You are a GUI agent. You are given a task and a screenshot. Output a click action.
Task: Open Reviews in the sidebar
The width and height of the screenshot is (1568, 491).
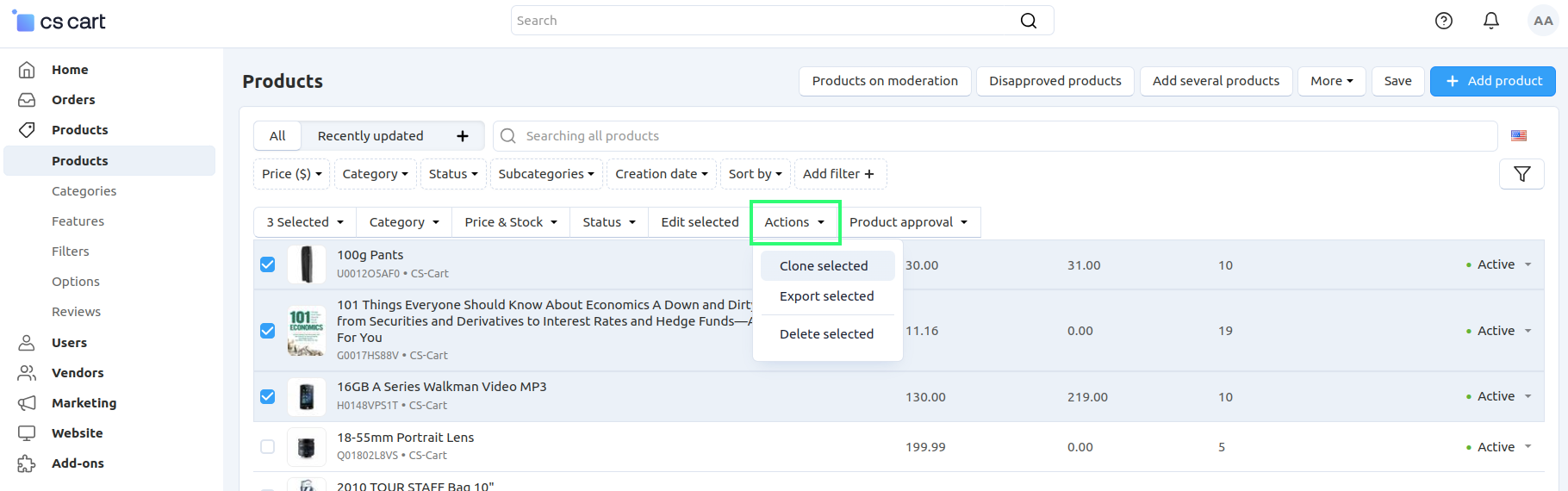tap(76, 312)
